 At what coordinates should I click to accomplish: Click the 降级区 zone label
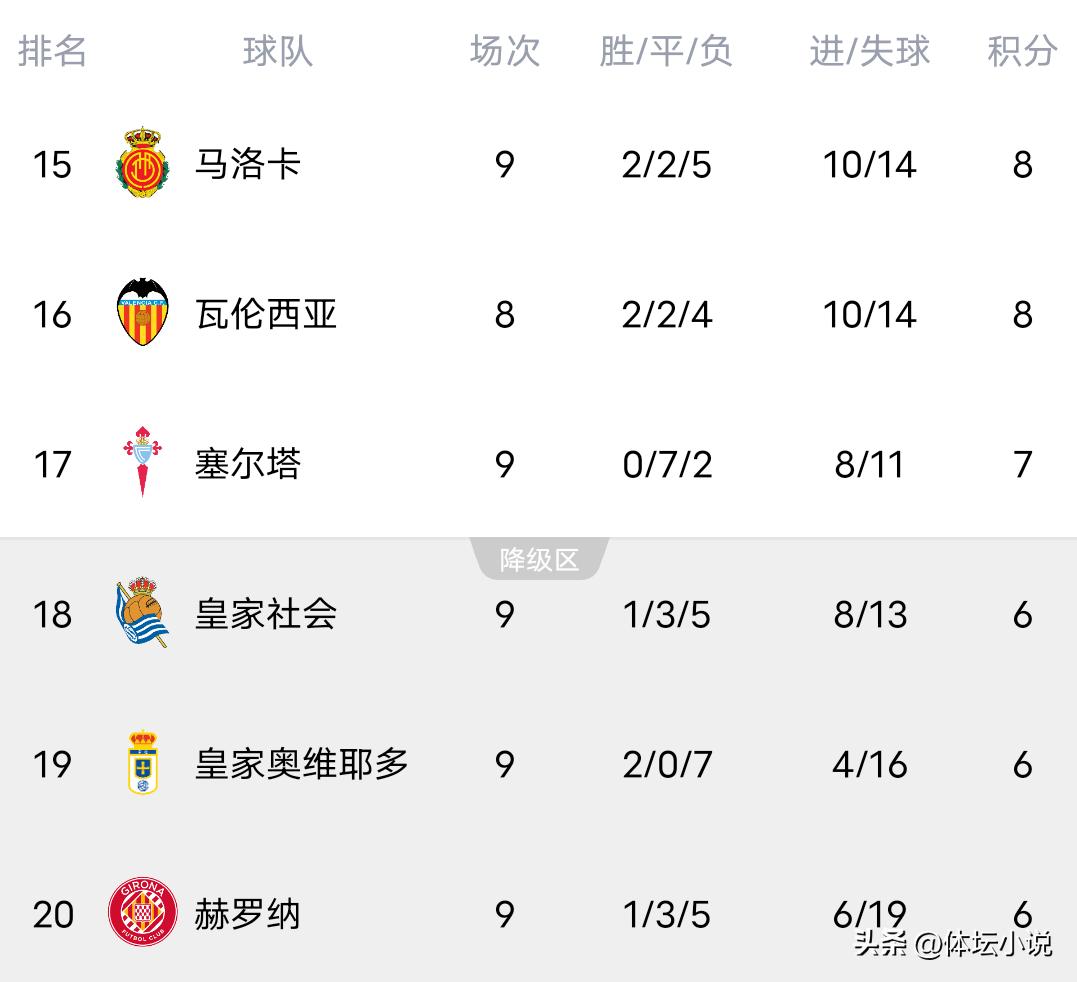pyautogui.click(x=539, y=560)
